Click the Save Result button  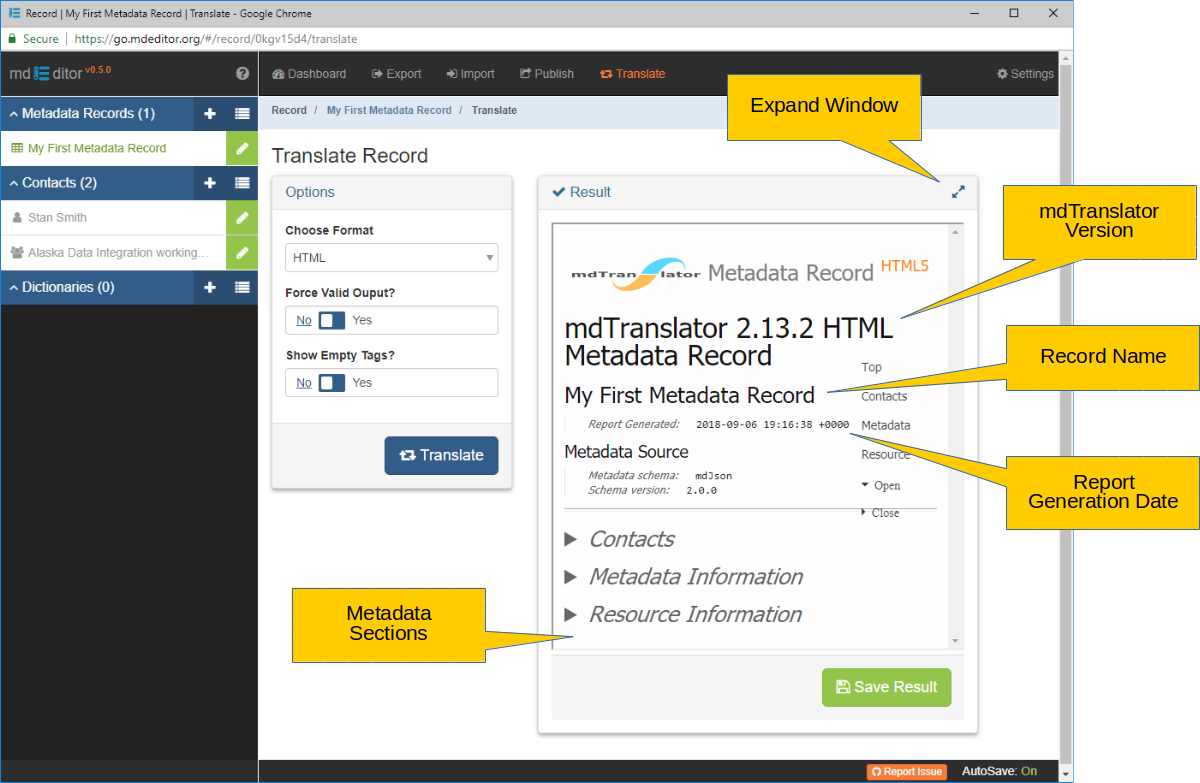(x=886, y=687)
